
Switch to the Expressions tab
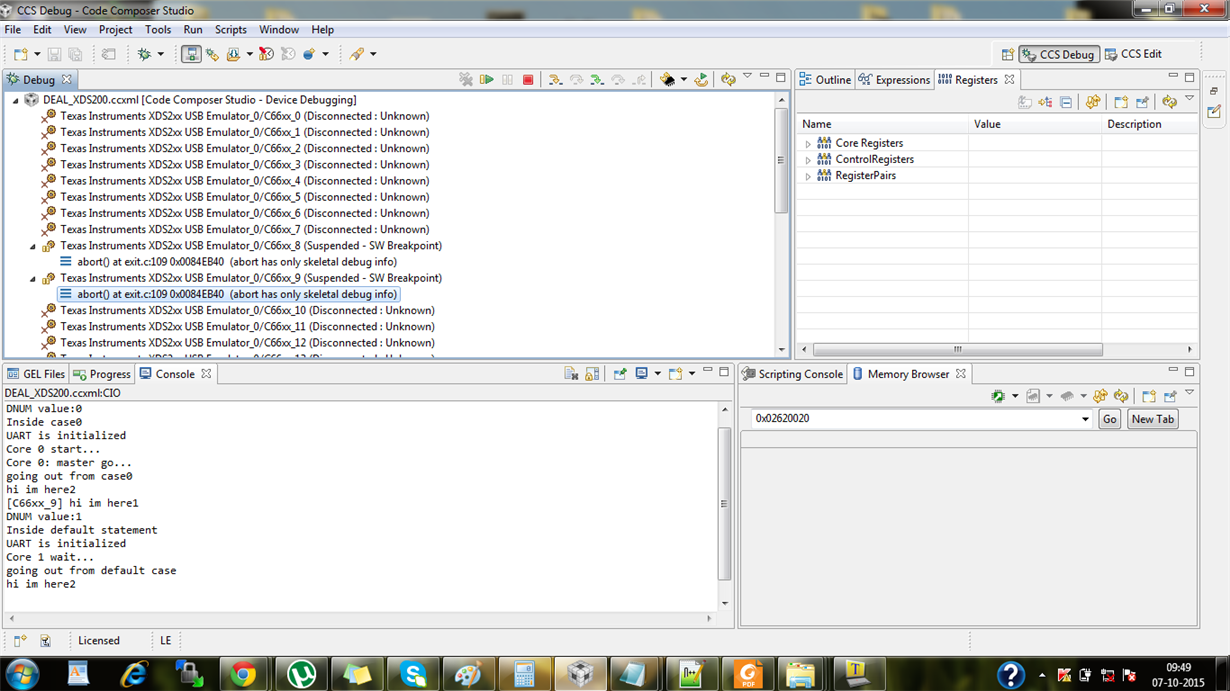(895, 80)
